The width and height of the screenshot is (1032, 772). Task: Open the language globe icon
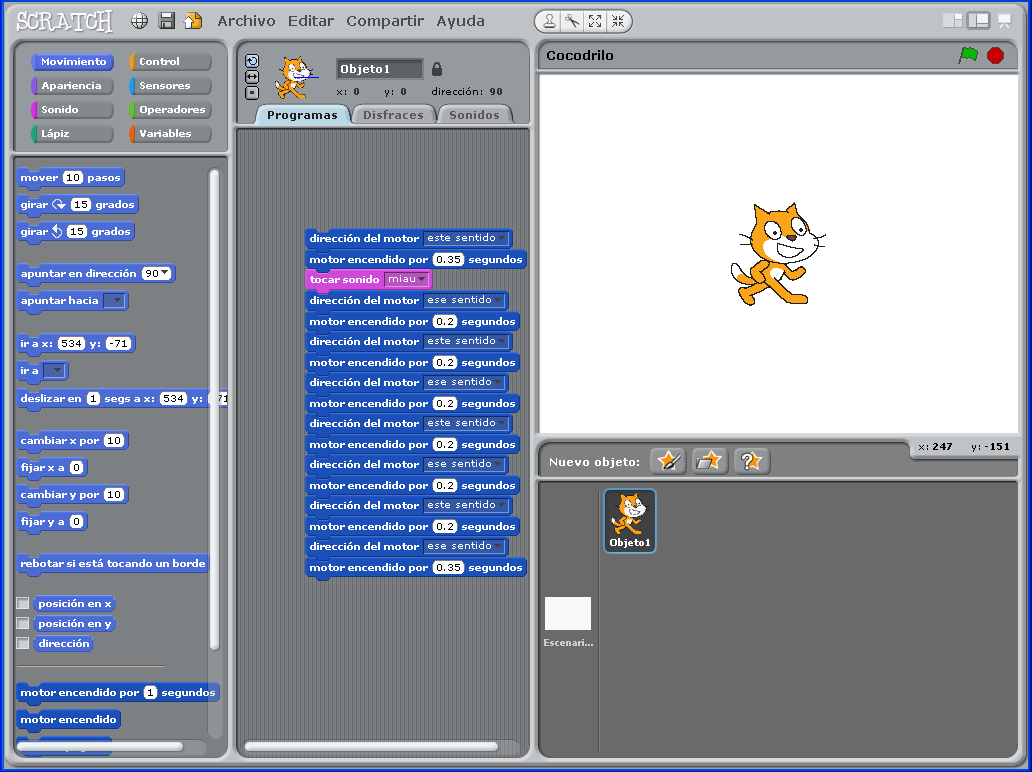click(x=139, y=20)
